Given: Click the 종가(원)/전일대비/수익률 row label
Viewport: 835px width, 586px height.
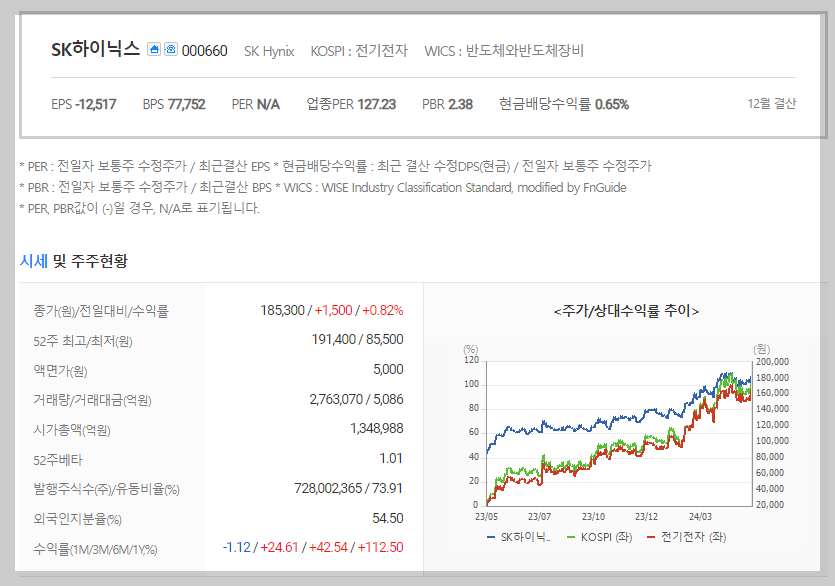Looking at the screenshot, I should click(x=101, y=311).
